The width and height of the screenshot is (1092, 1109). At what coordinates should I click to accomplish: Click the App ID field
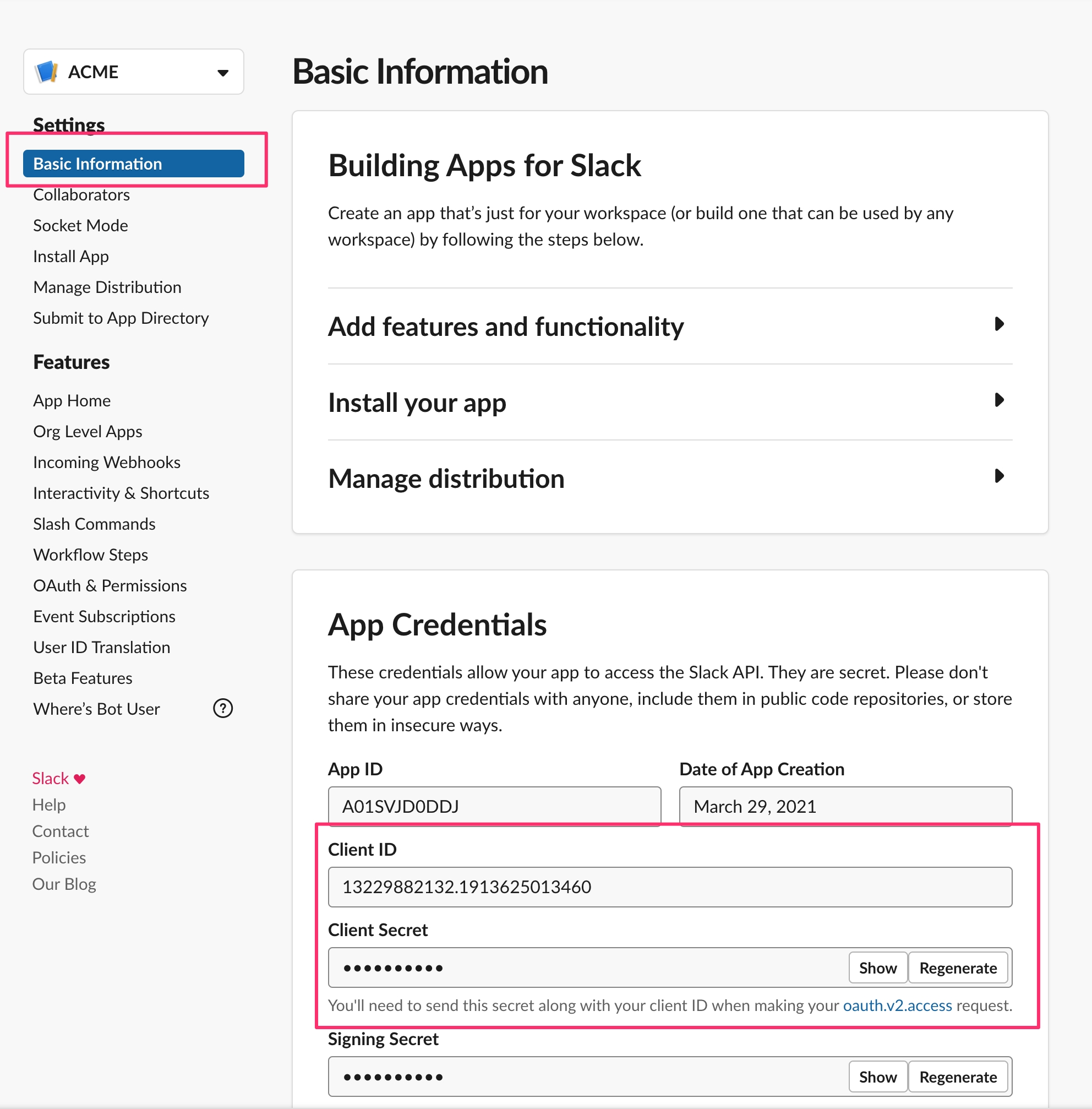494,806
